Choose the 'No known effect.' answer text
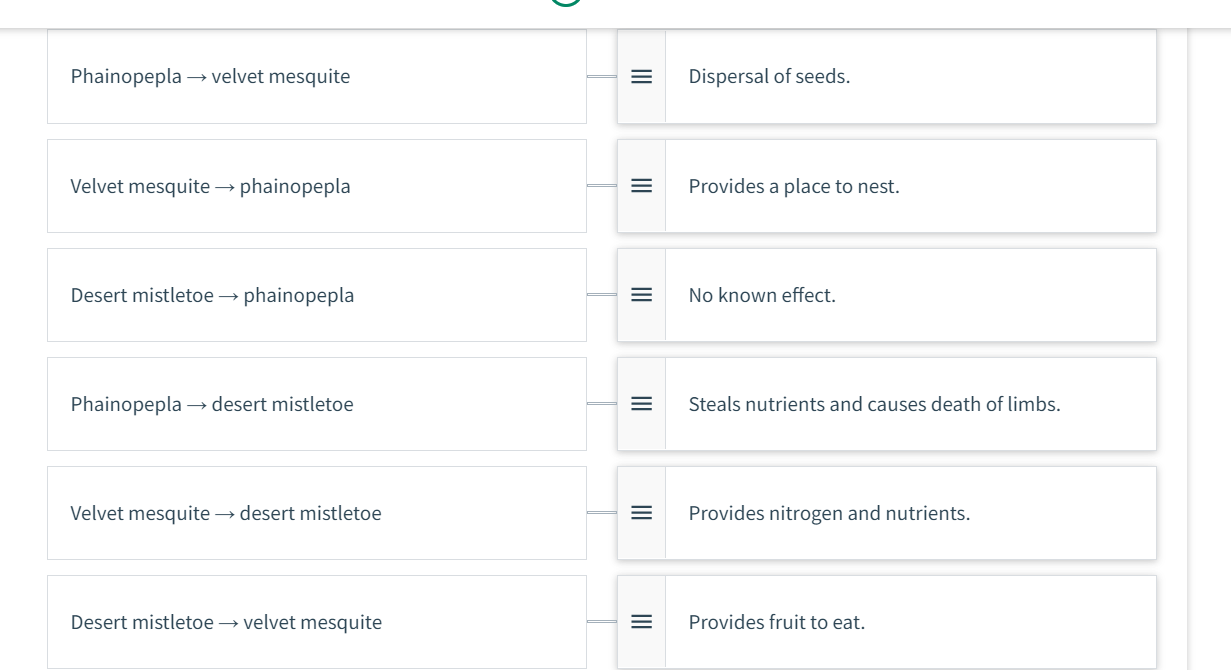The width and height of the screenshot is (1231, 670). pyautogui.click(x=762, y=295)
